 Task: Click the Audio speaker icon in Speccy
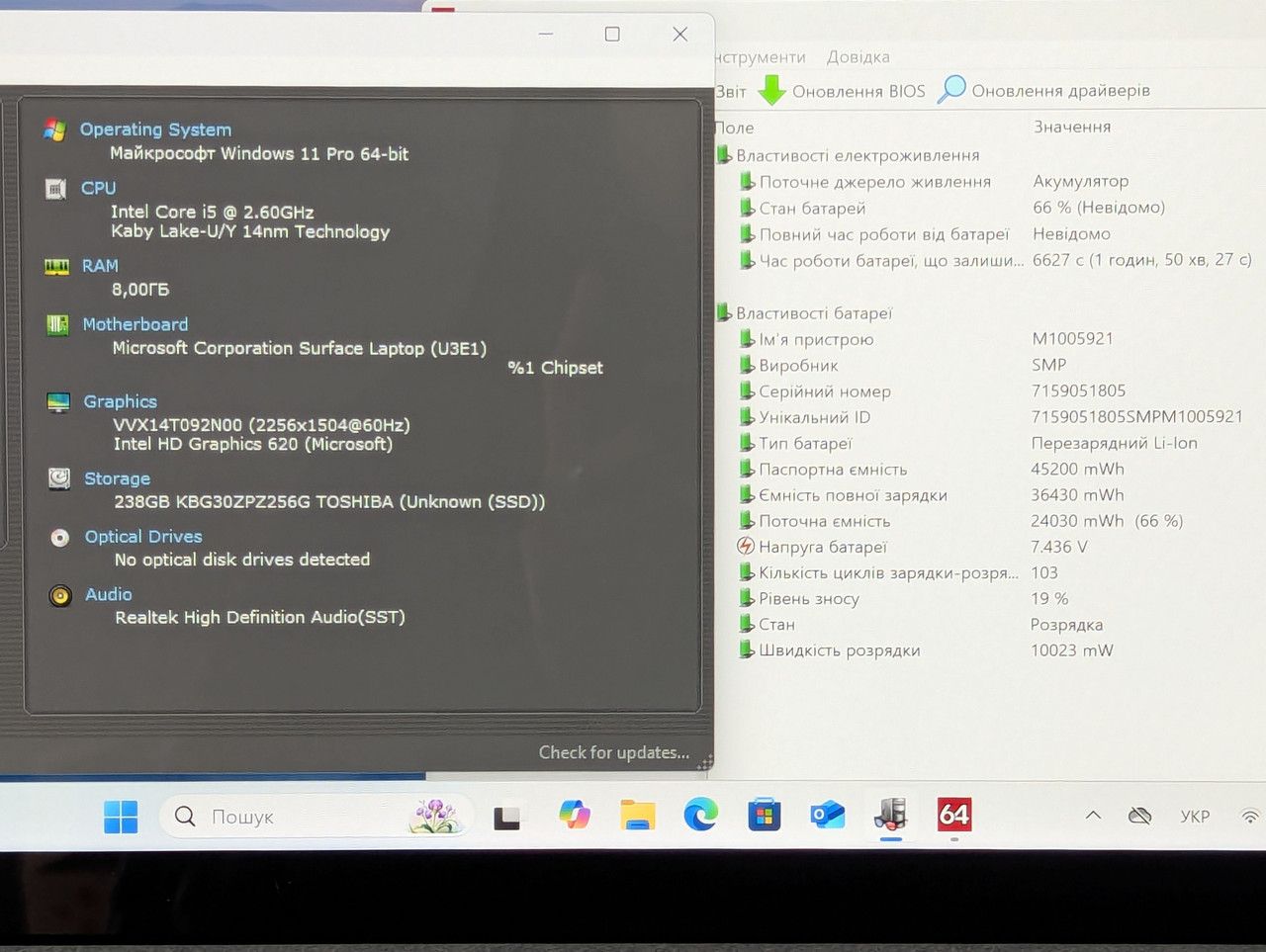pos(60,596)
